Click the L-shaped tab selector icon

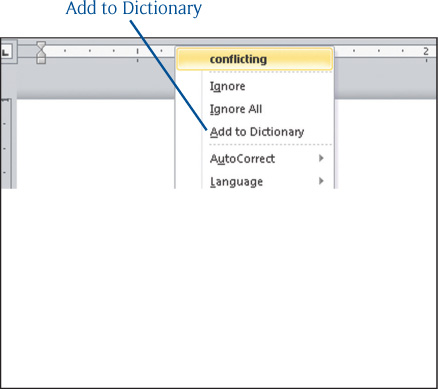(x=6, y=52)
